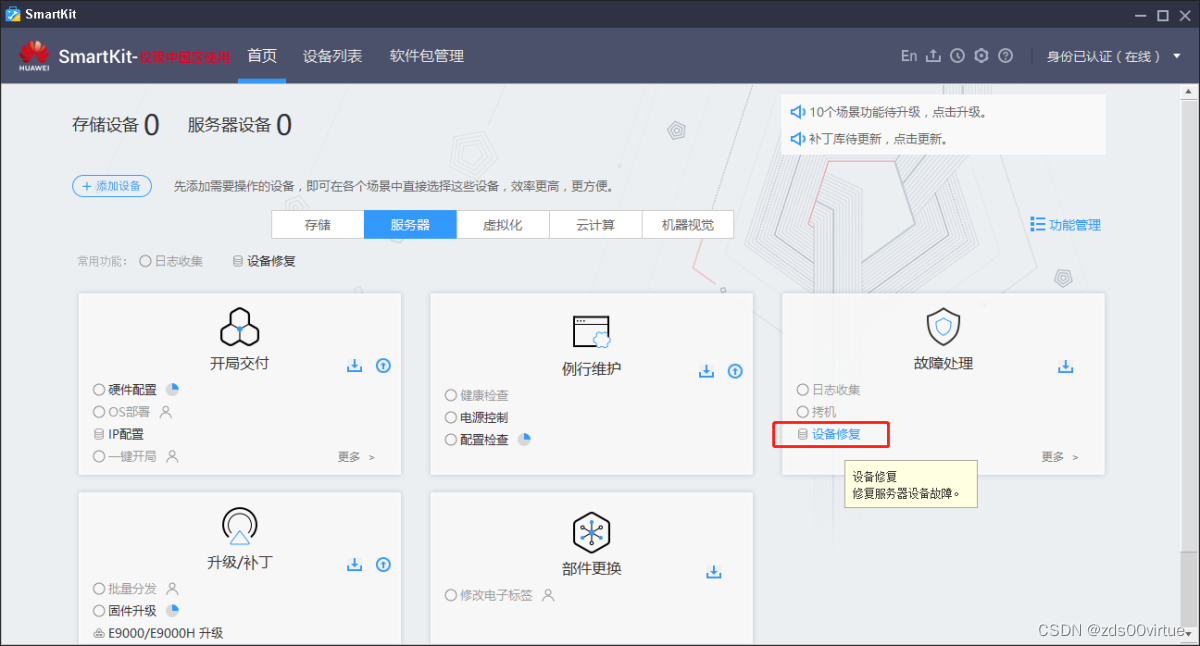The image size is (1200, 646).
Task: Click the upload/export icon in header
Action: tap(933, 56)
